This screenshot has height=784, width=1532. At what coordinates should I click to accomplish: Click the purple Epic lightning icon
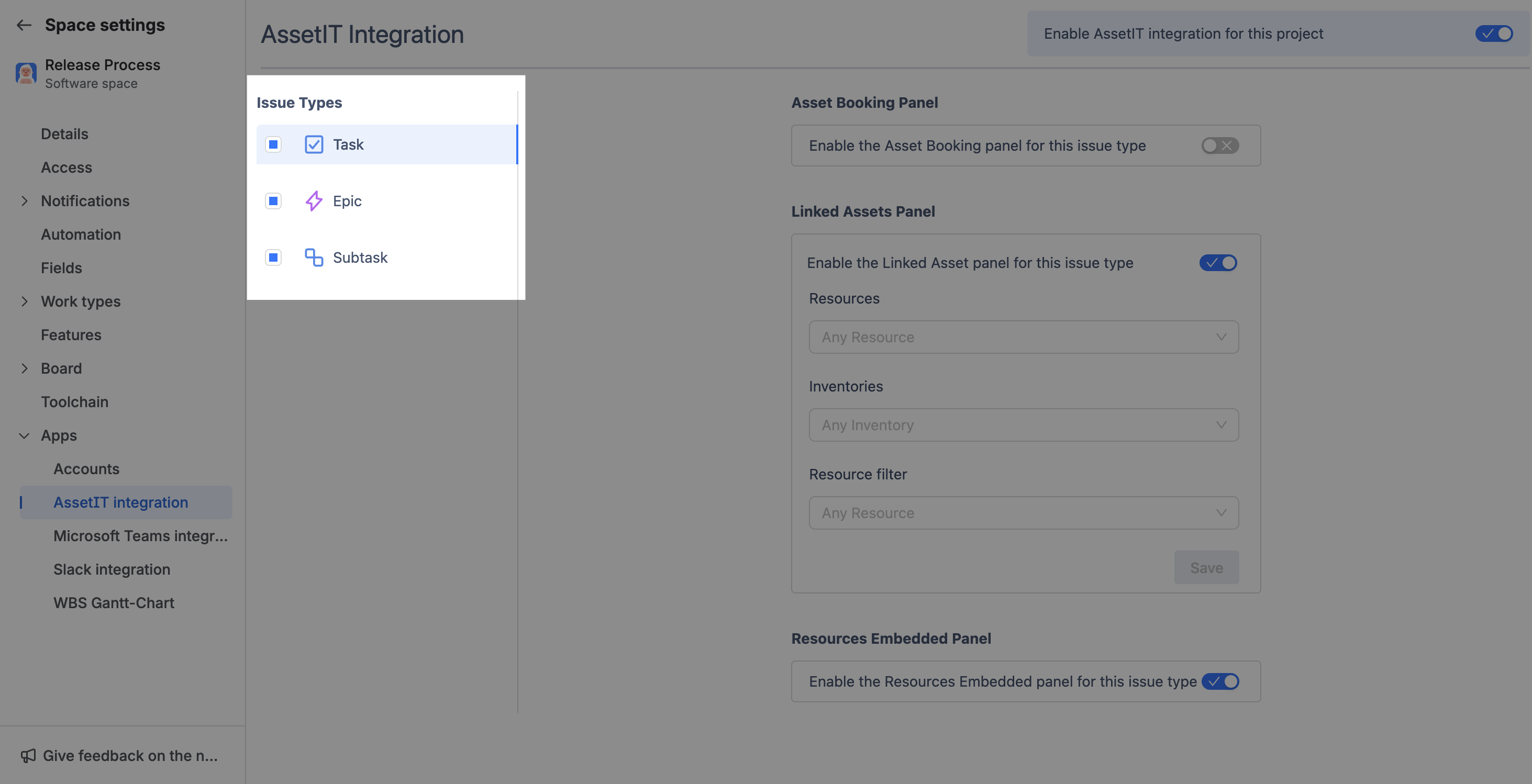(x=314, y=201)
